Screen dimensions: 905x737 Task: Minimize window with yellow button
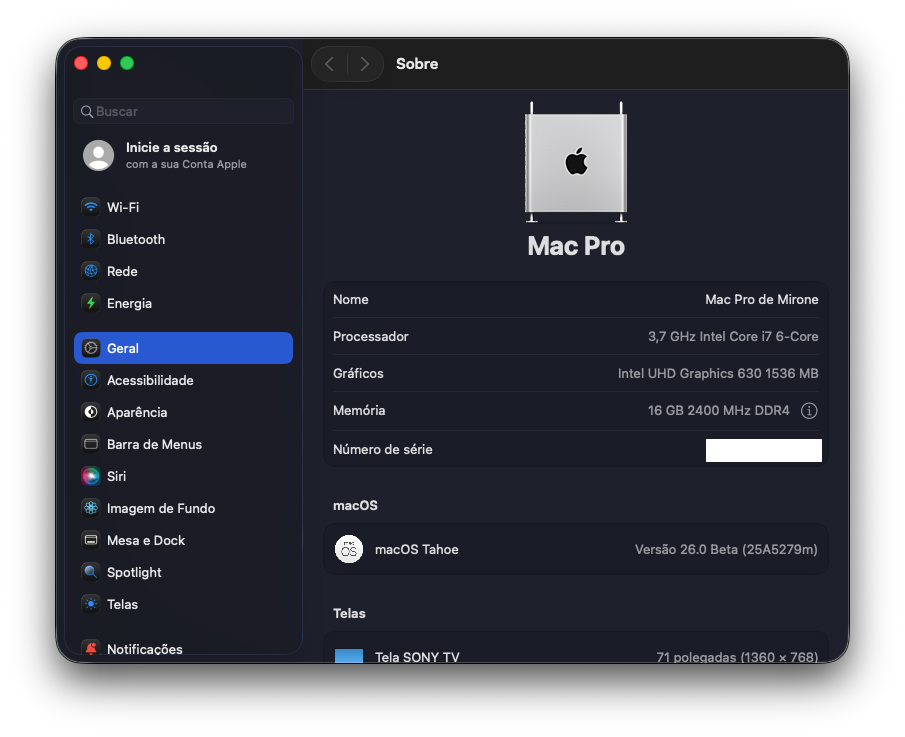(104, 63)
